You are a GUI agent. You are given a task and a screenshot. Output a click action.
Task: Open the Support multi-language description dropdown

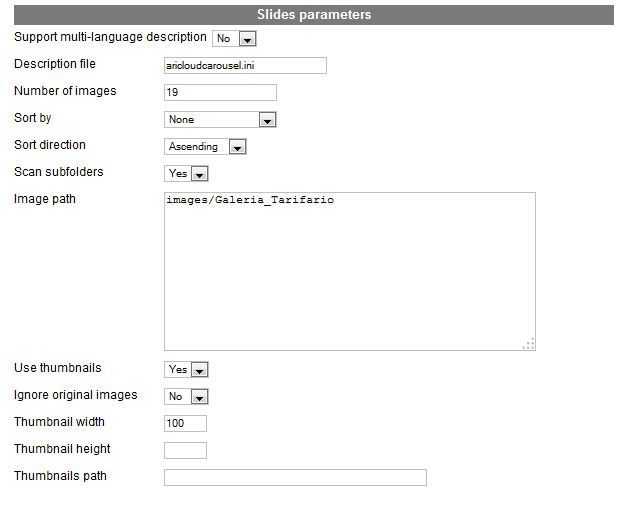tap(234, 39)
